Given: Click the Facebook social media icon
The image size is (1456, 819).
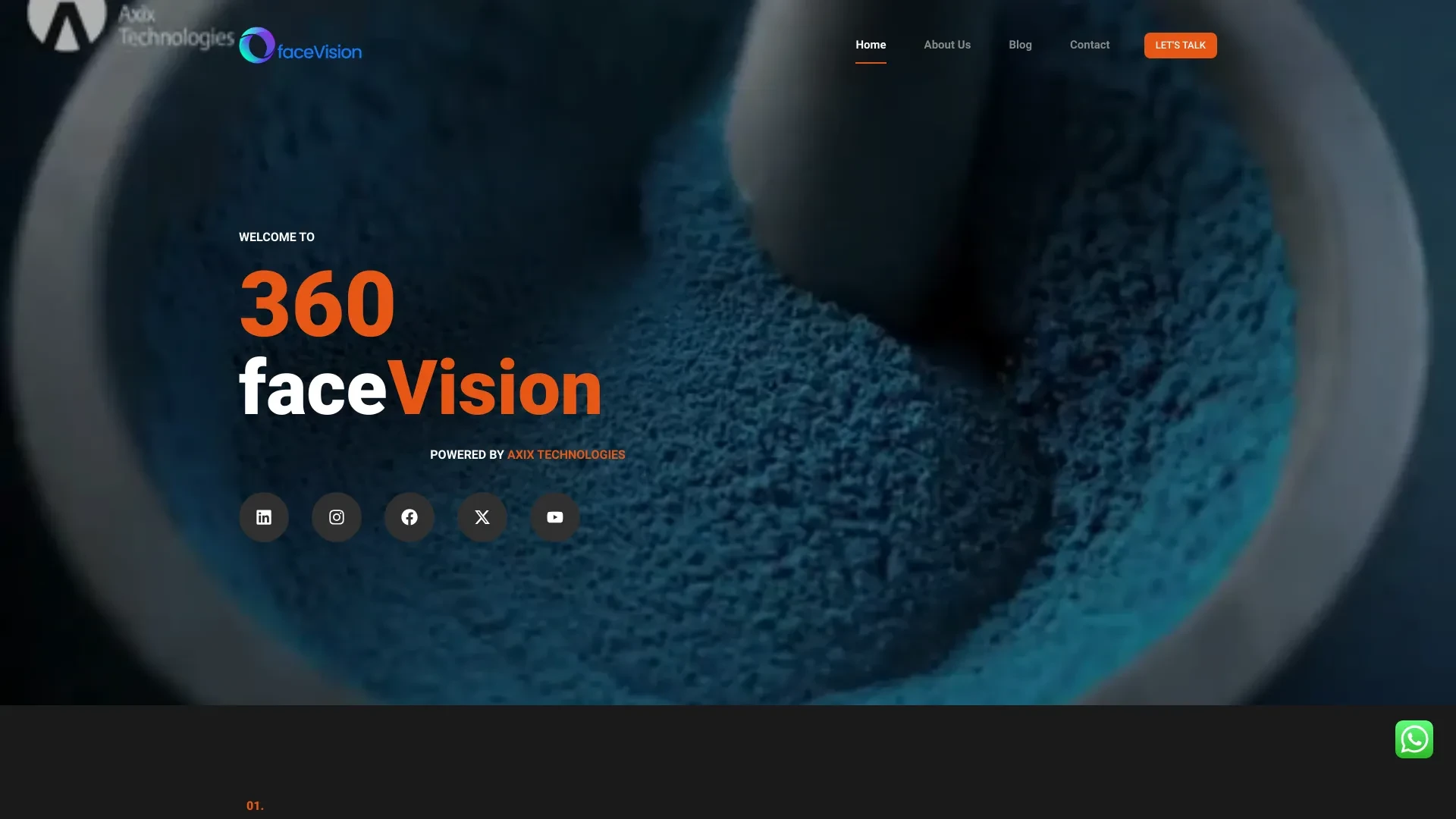Looking at the screenshot, I should click(x=409, y=517).
